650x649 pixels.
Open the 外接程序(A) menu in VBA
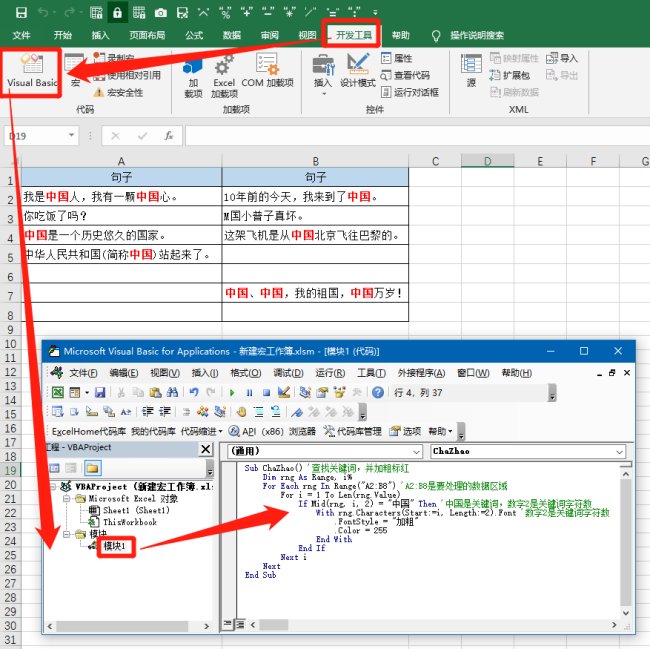point(421,373)
